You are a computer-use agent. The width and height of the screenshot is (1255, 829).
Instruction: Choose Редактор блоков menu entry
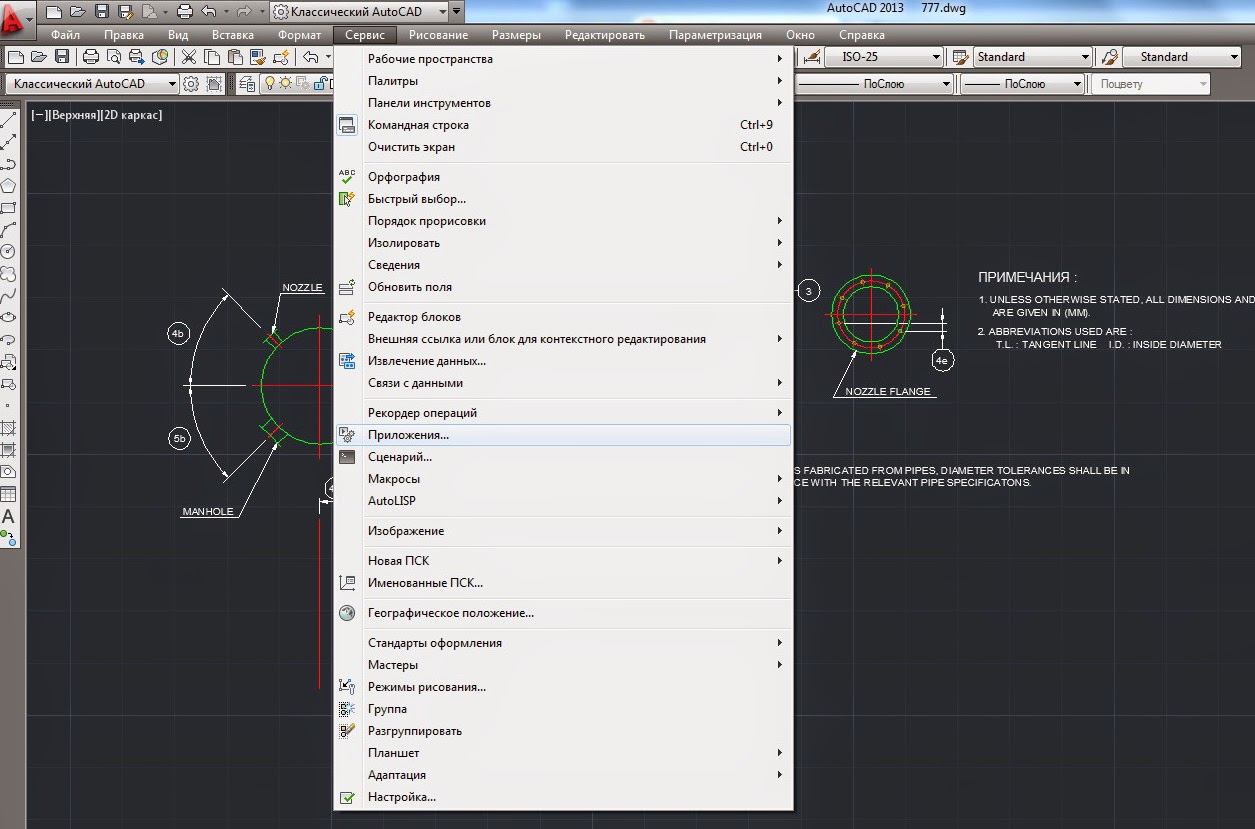[563, 317]
